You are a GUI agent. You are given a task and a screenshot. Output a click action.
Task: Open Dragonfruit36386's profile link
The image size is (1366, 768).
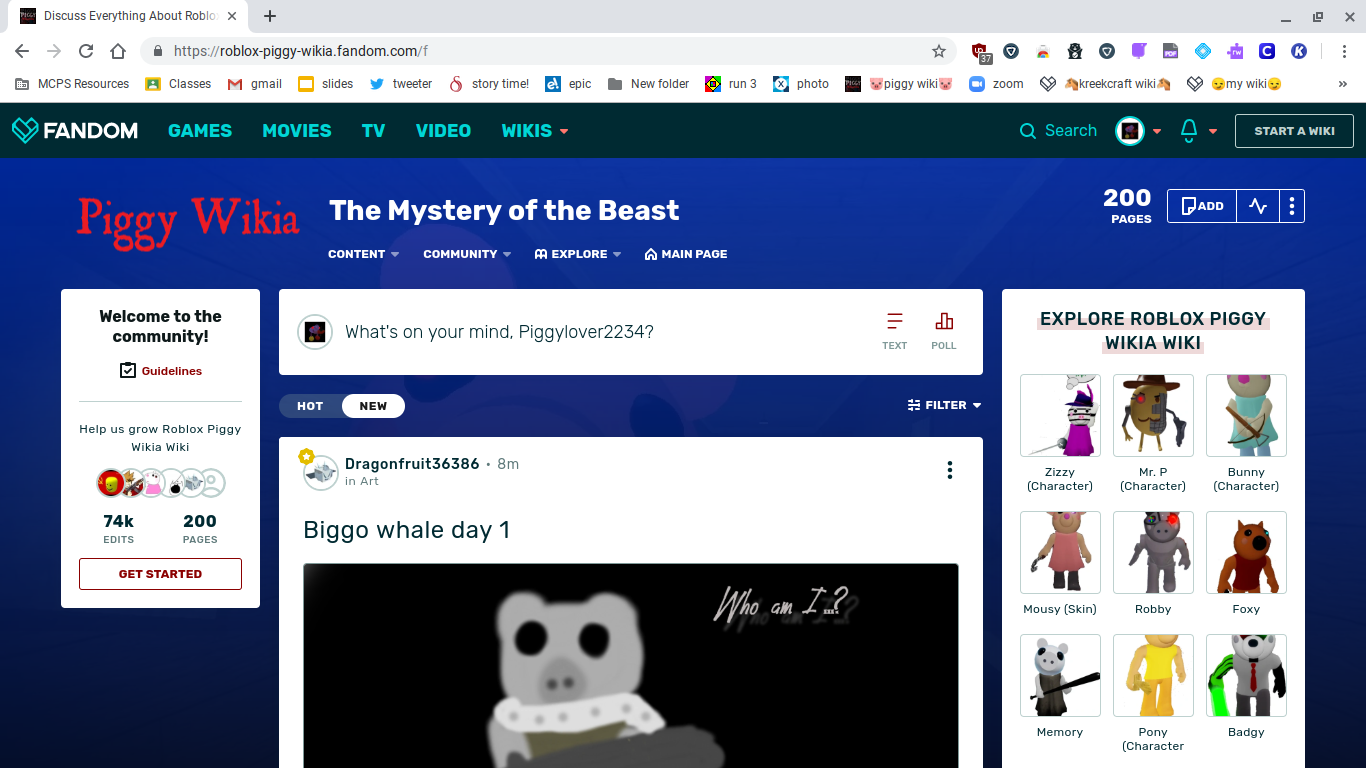point(412,464)
